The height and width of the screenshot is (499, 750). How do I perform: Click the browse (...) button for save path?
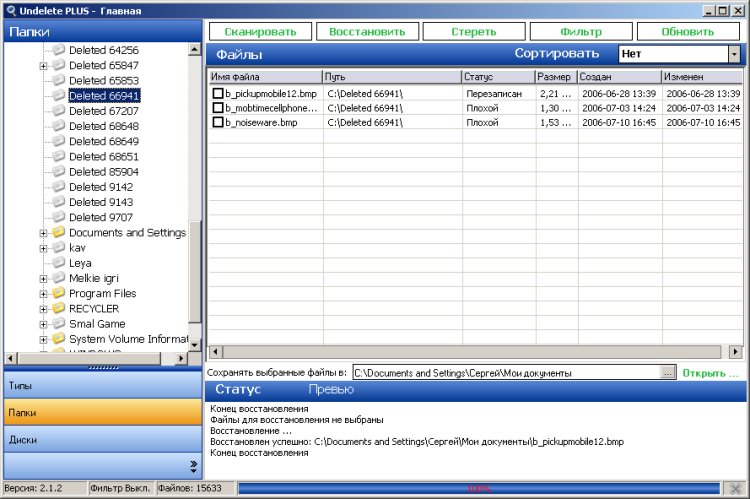(667, 373)
